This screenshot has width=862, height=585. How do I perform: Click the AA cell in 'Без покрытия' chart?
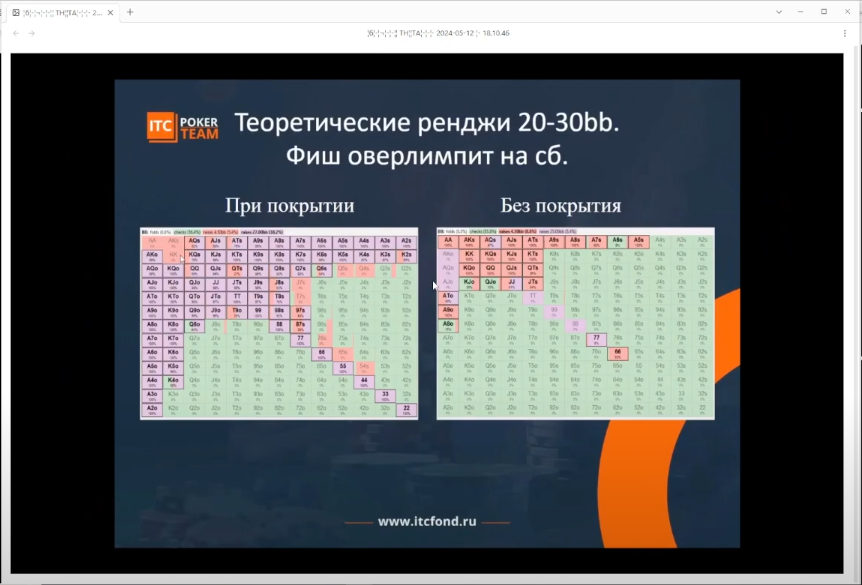pos(448,242)
